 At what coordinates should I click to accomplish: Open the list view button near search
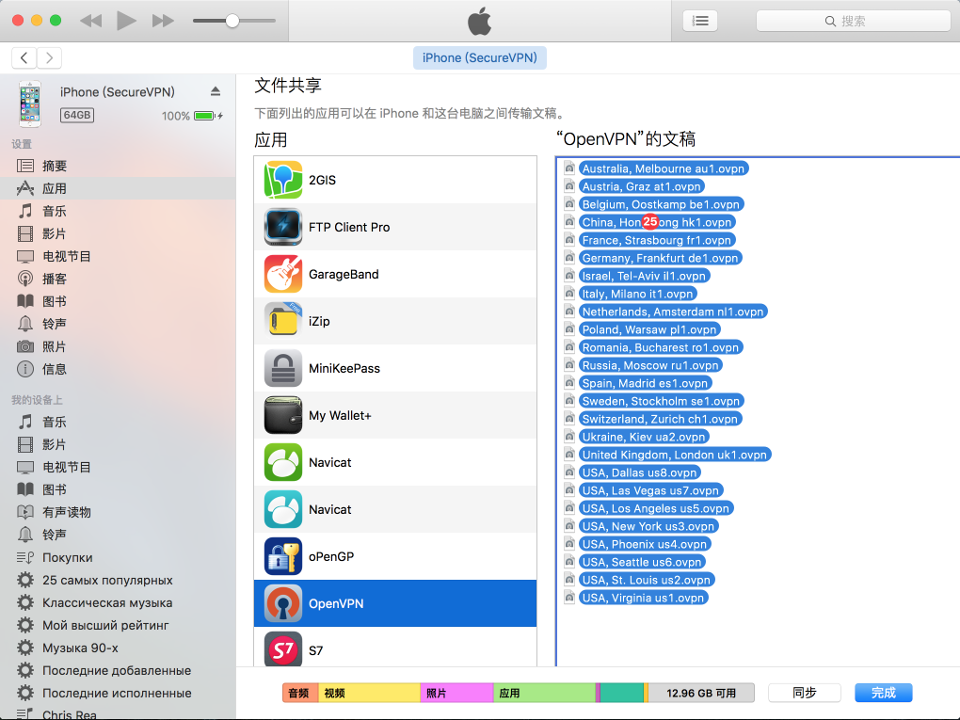coord(700,21)
